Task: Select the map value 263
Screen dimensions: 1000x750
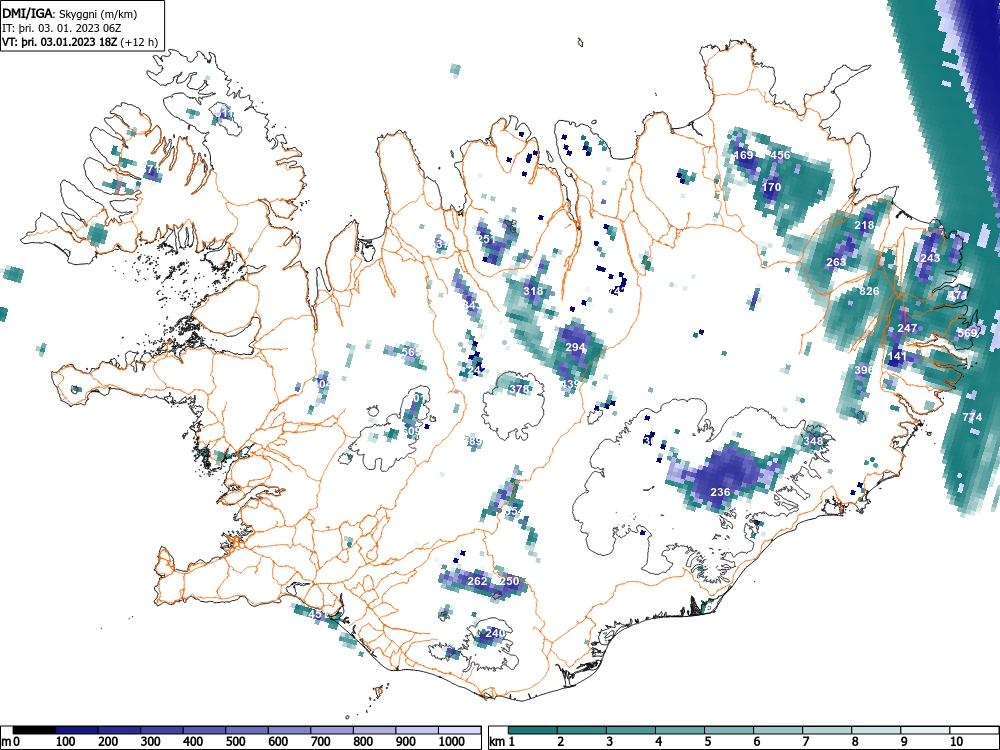Action: tap(835, 262)
